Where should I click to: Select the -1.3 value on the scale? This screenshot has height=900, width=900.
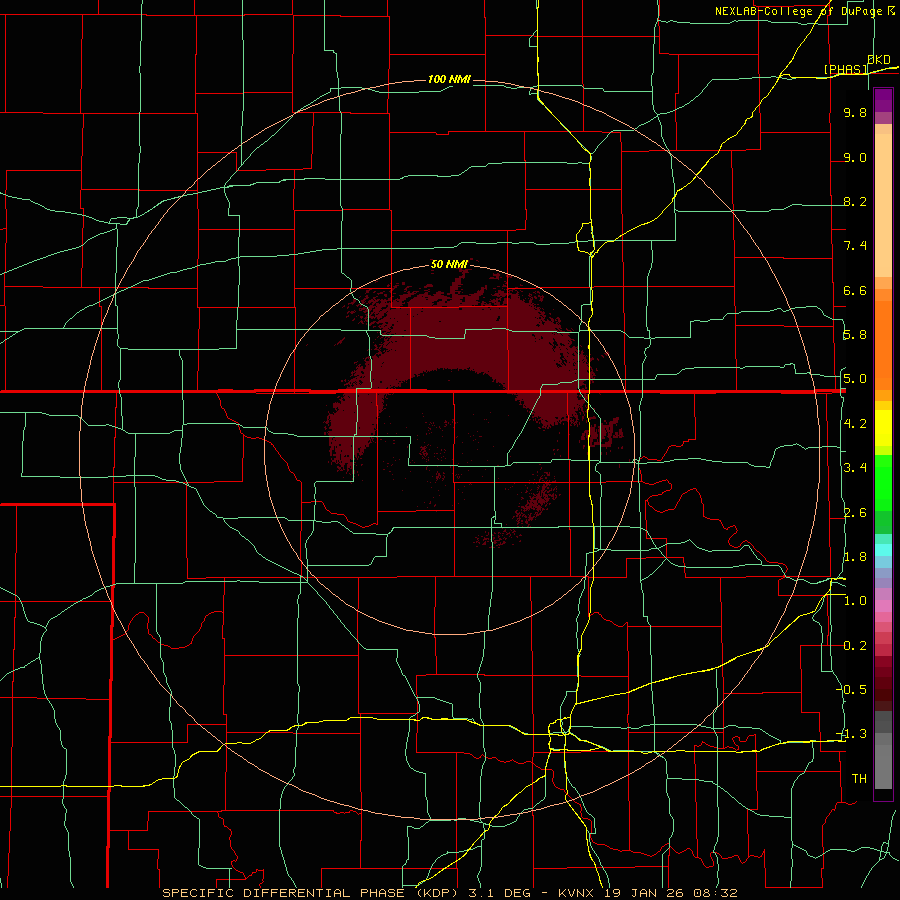click(x=852, y=734)
